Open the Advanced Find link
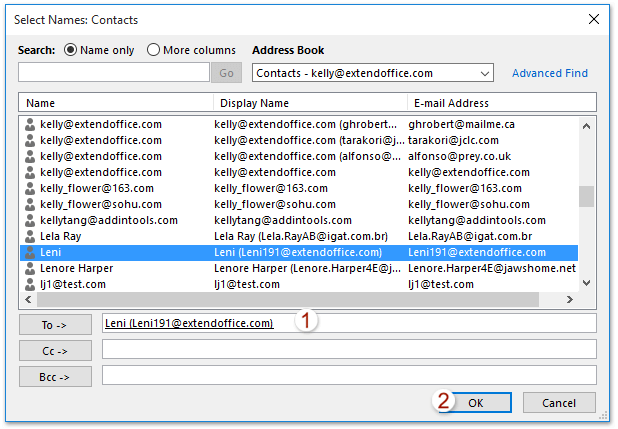Viewport: 618px width, 429px height. tap(549, 73)
